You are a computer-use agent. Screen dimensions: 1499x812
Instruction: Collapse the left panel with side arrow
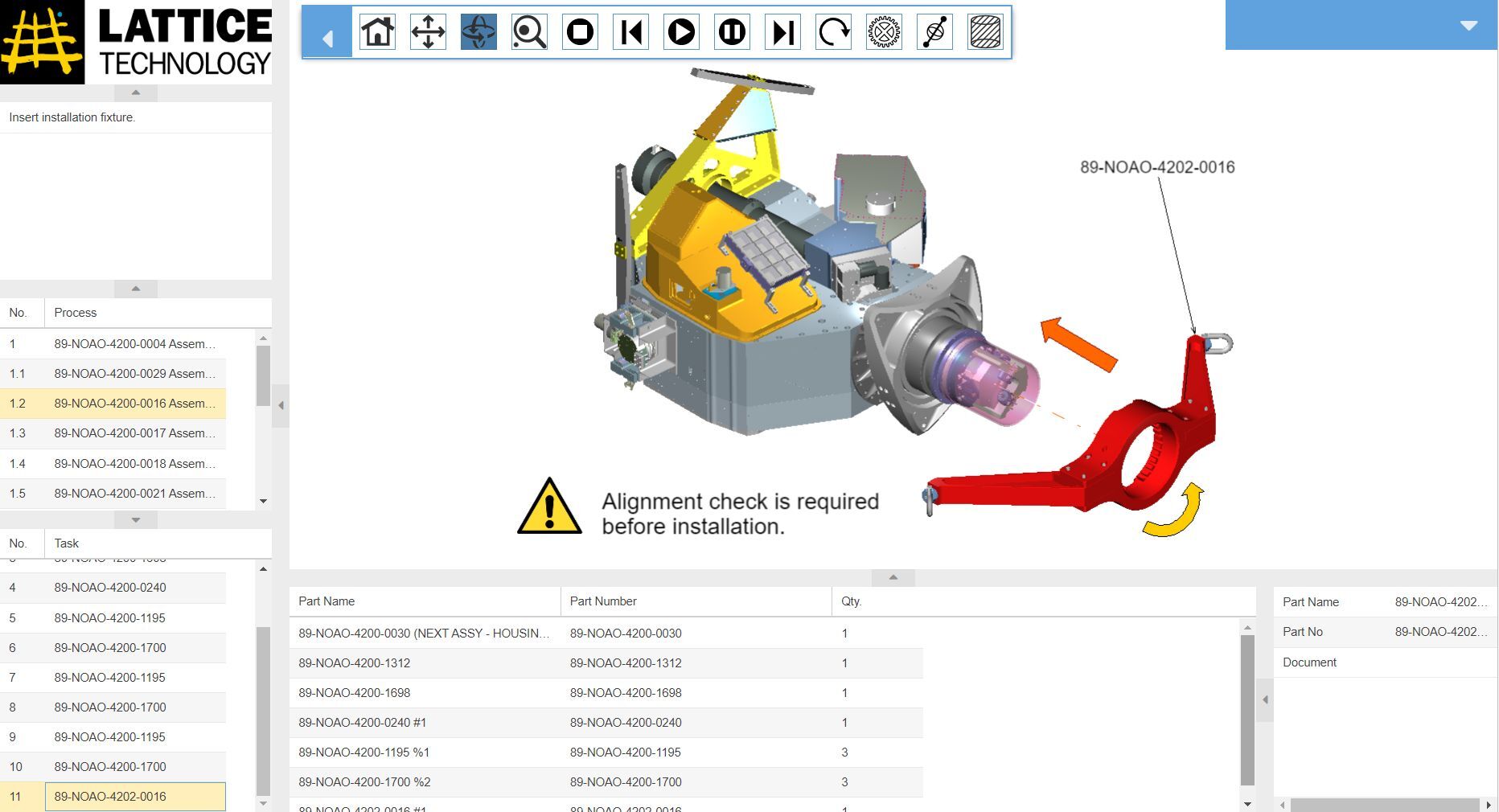(x=281, y=405)
